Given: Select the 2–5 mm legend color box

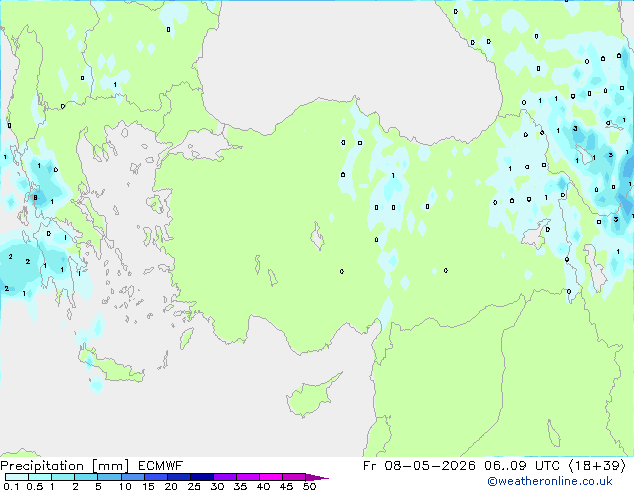Looking at the screenshot, I should (86, 477).
